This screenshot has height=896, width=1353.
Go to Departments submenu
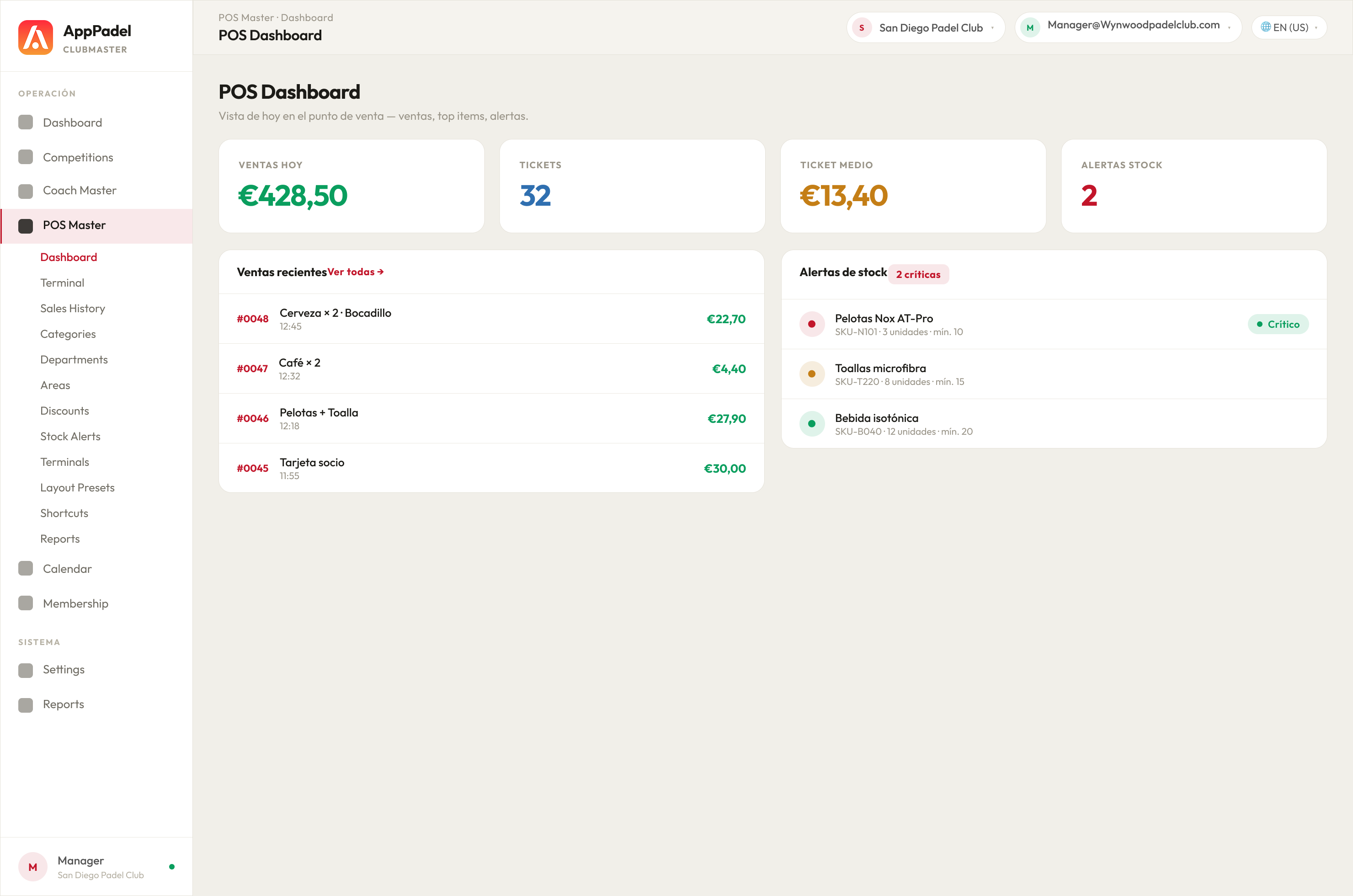[74, 359]
